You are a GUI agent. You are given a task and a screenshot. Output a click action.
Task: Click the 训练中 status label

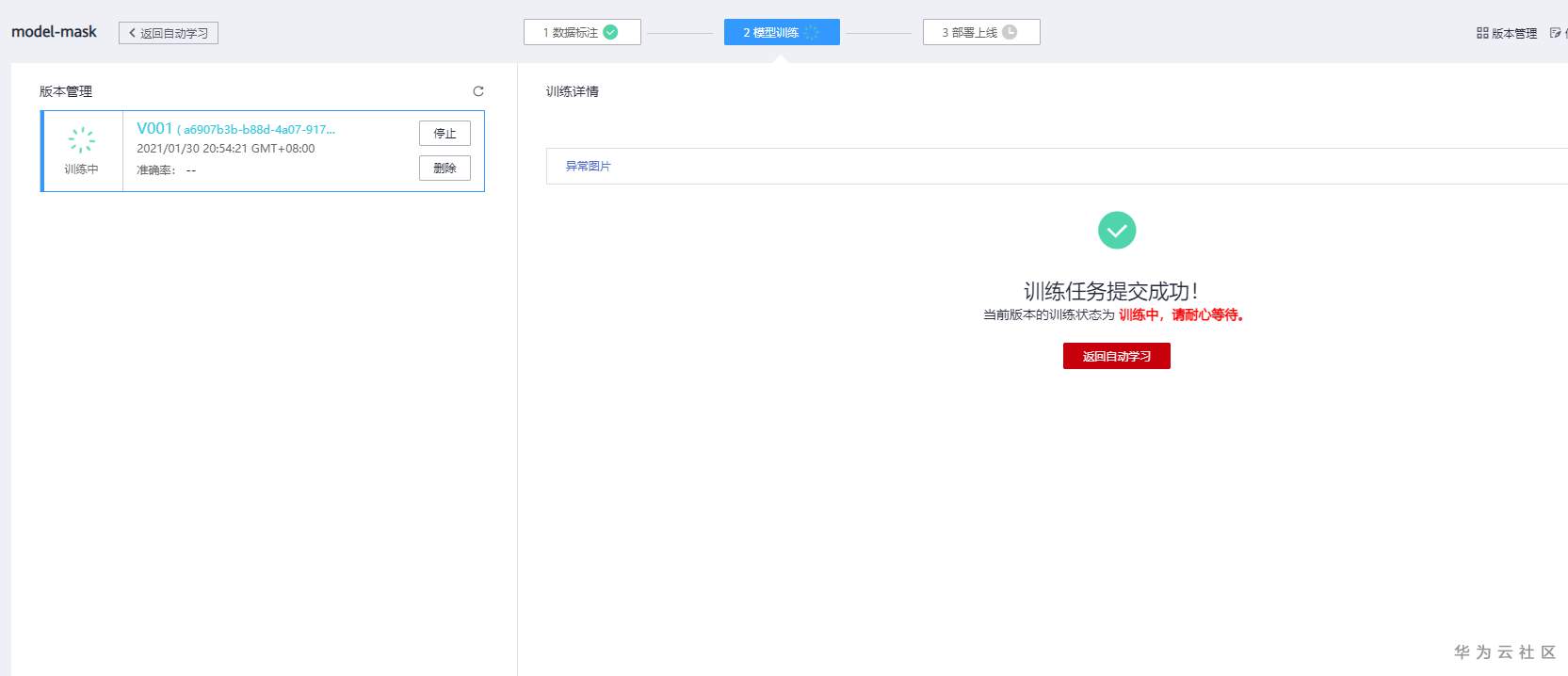click(x=81, y=169)
